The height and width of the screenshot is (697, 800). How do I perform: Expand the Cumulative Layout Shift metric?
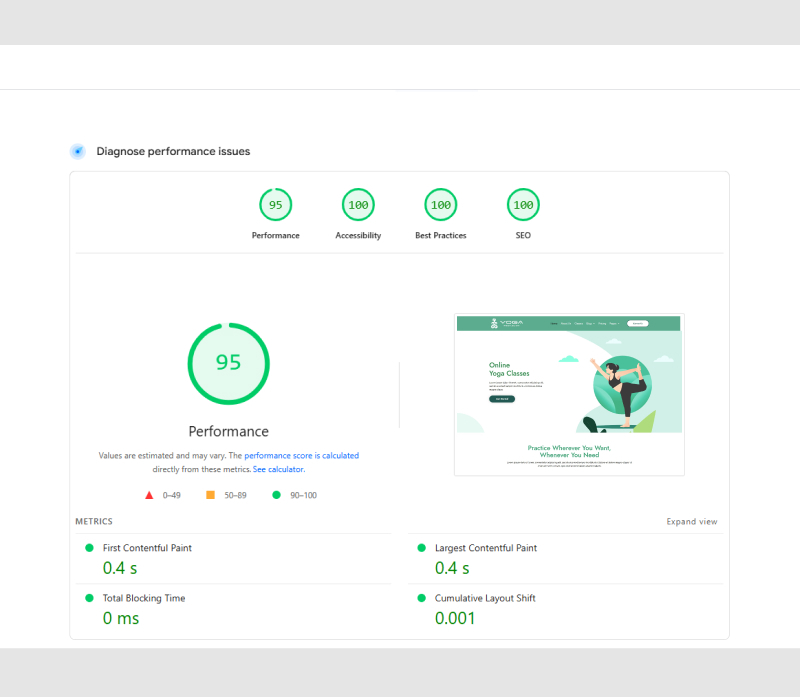click(484, 598)
